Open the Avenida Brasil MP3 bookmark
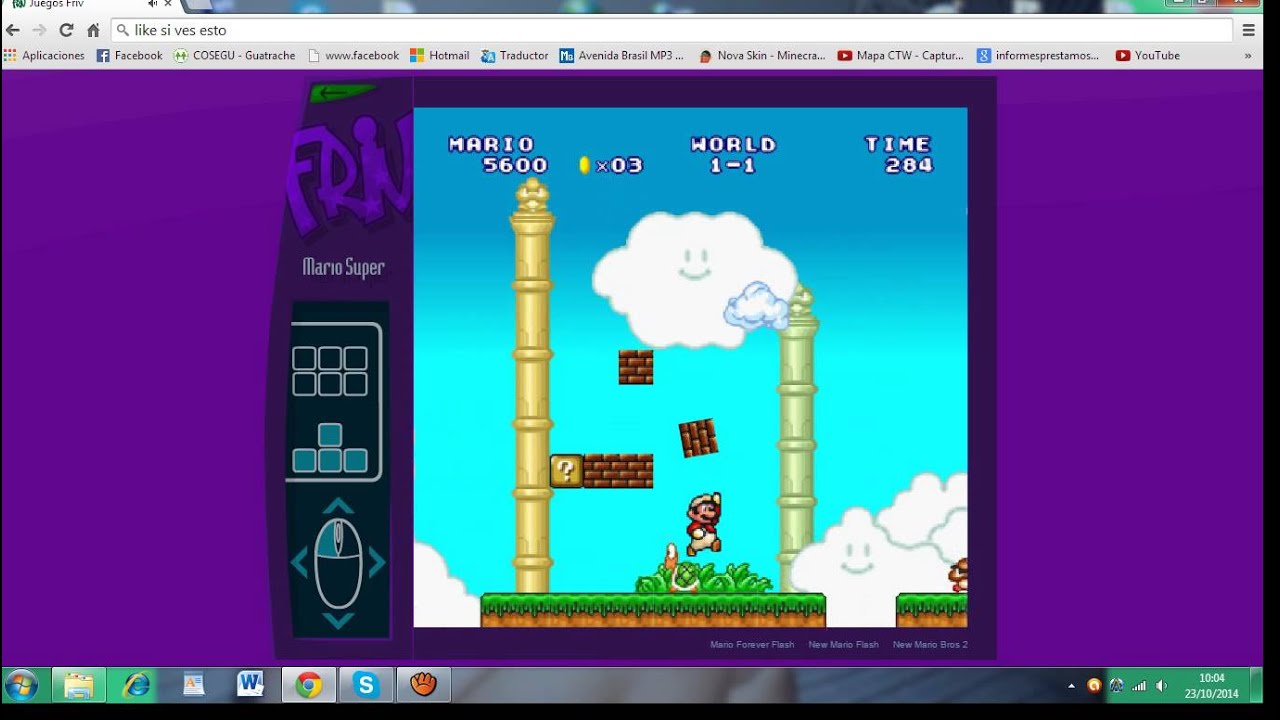 tap(622, 56)
